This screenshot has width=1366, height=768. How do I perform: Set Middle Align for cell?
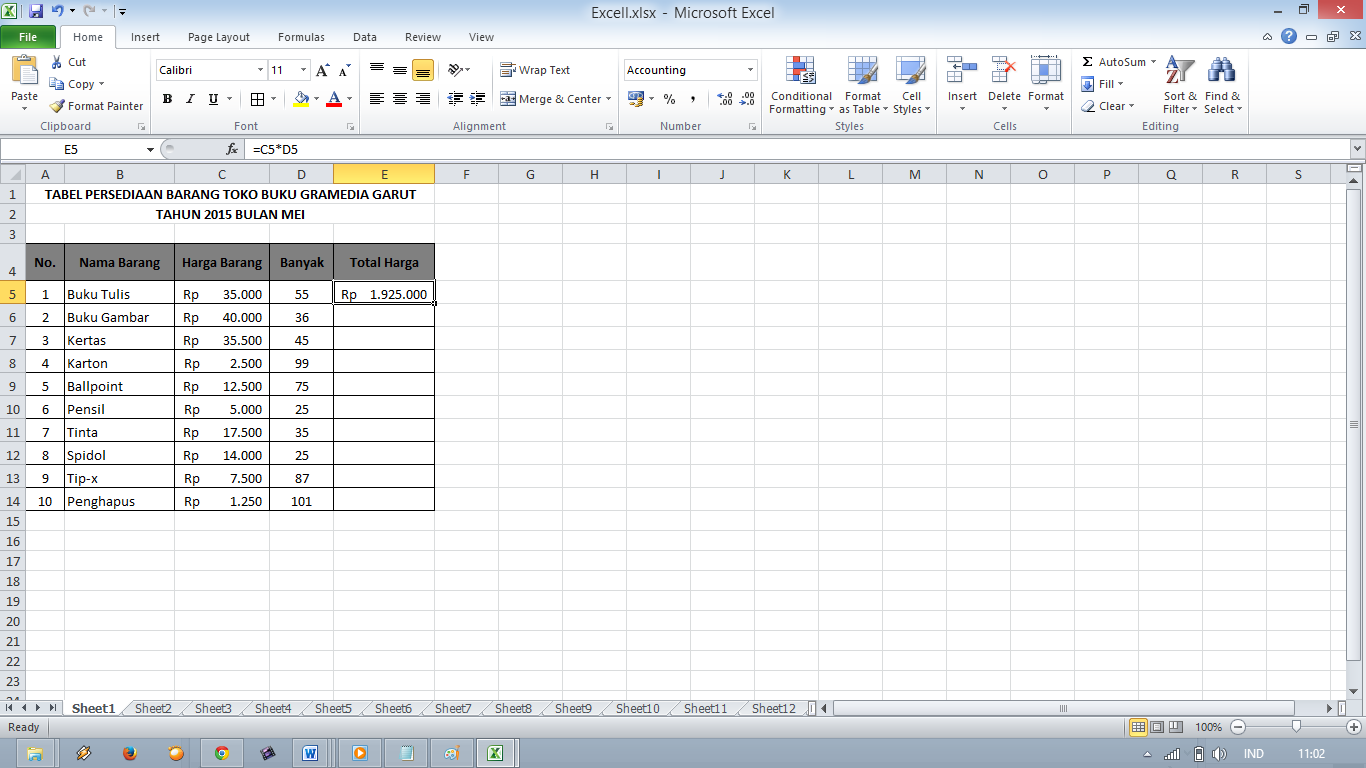(x=400, y=70)
